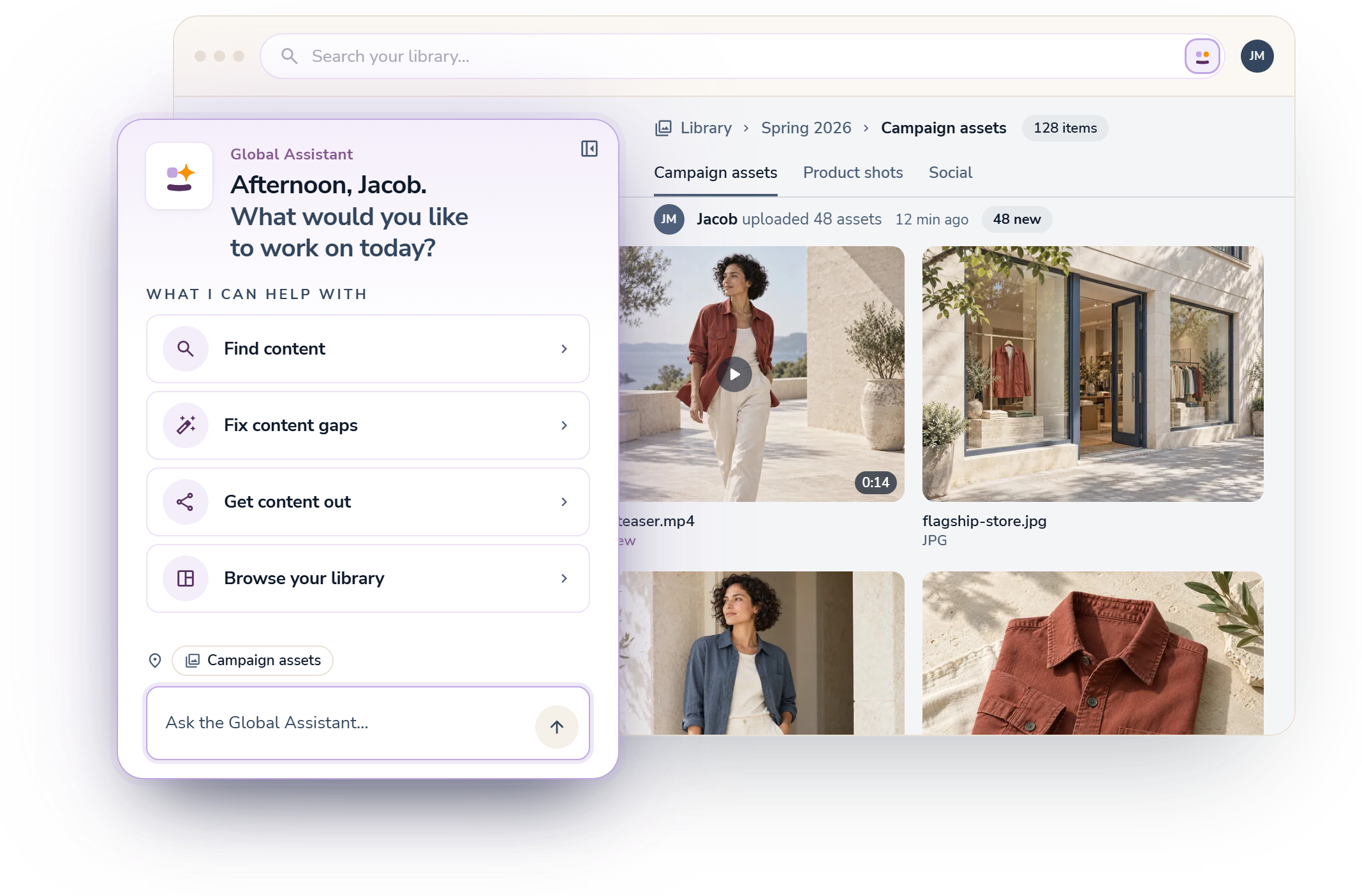Expand Browse your library chevron arrow
Image resolution: width=1362 pixels, height=896 pixels.
tap(564, 578)
